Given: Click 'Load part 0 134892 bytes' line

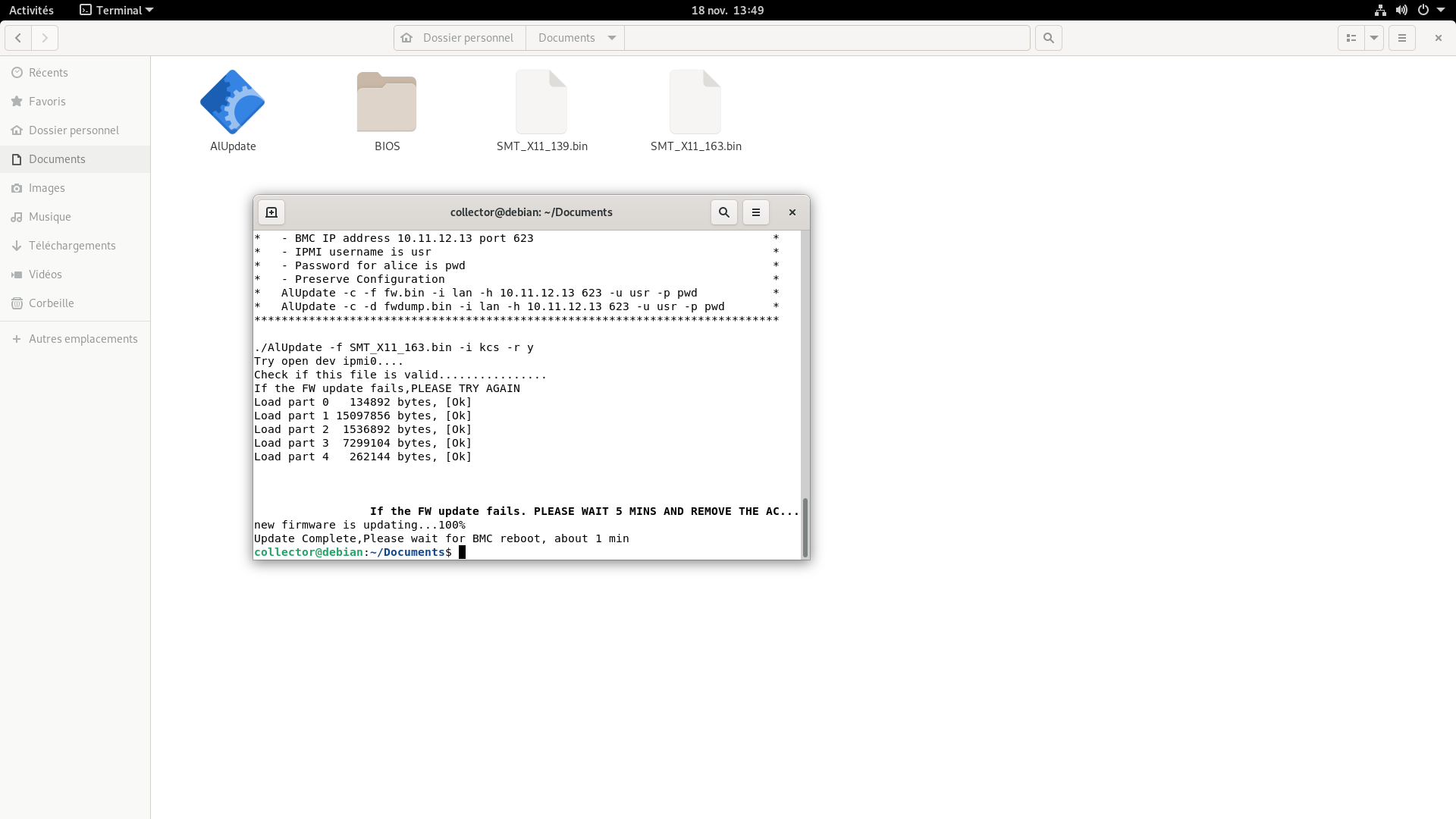Looking at the screenshot, I should tap(362, 402).
